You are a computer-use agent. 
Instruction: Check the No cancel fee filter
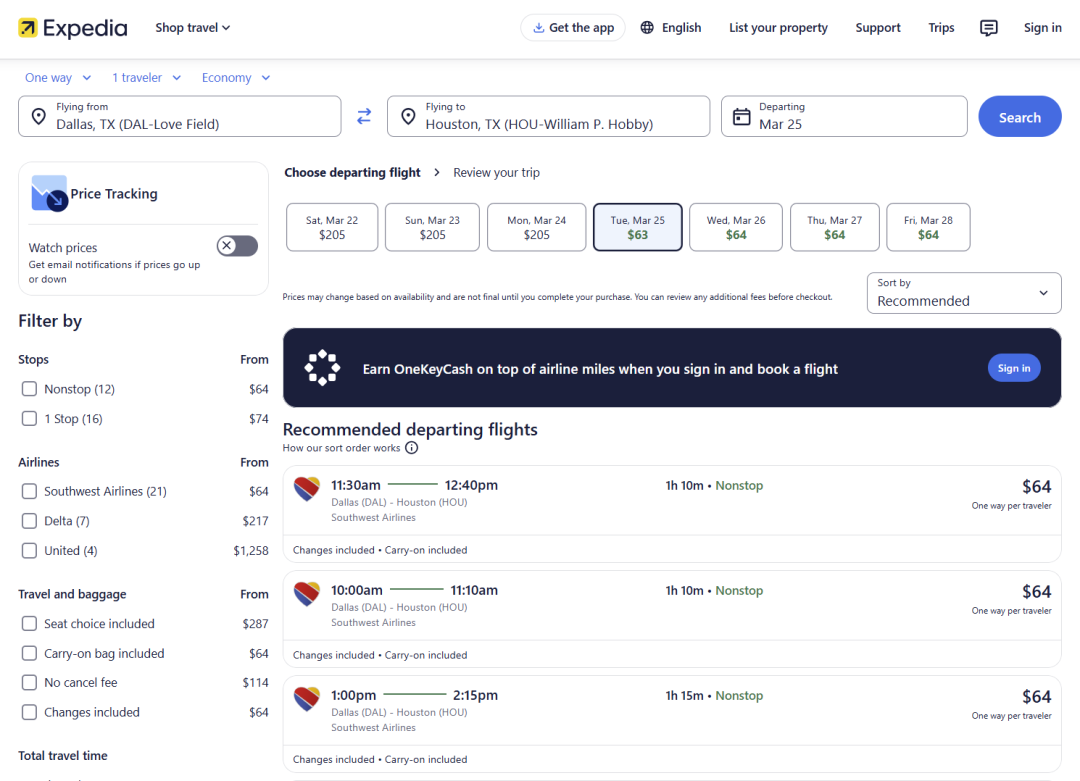point(29,683)
